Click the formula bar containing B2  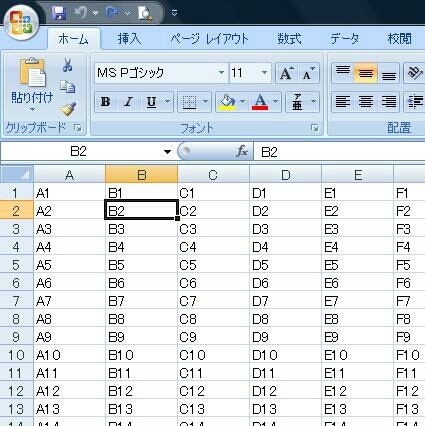coord(339,152)
